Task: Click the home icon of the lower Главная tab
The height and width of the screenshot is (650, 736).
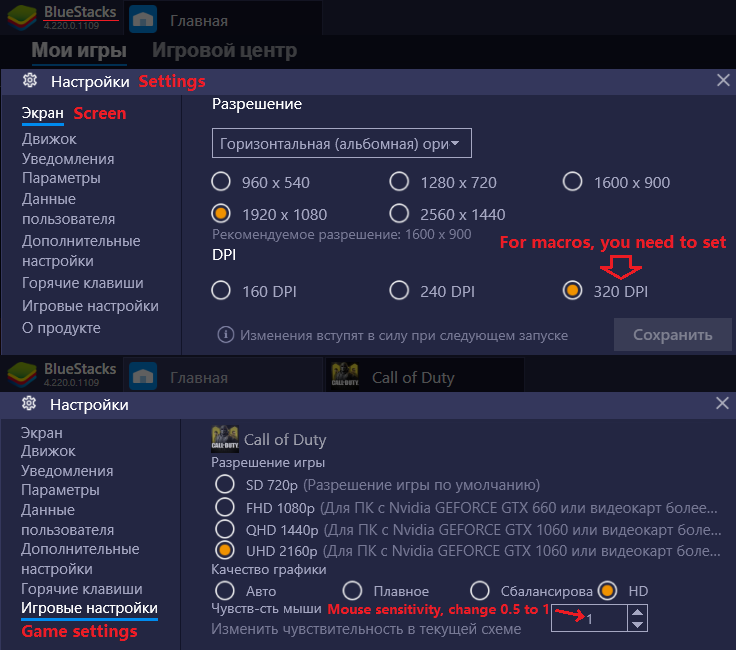Action: [143, 376]
